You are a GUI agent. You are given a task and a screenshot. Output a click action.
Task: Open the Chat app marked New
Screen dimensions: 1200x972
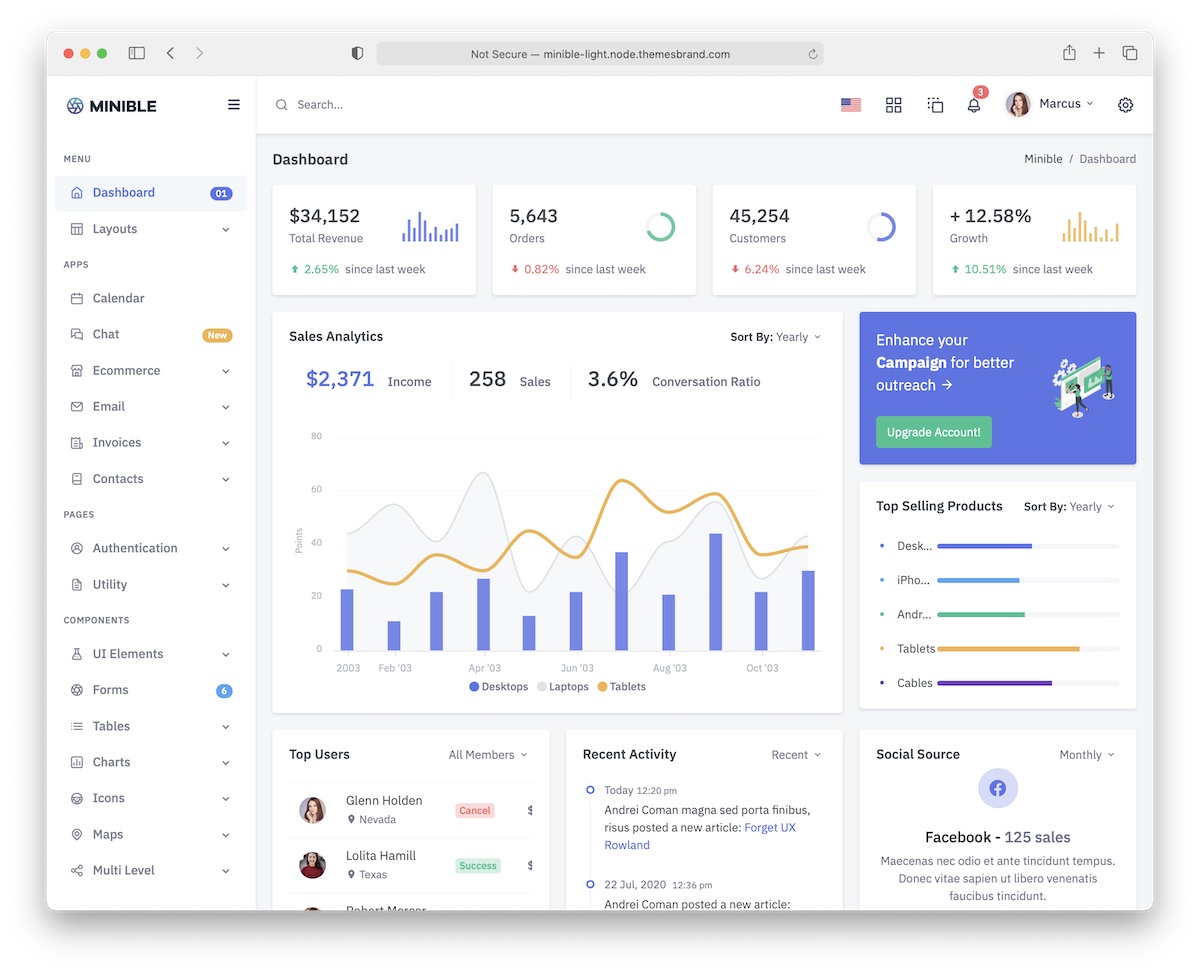pos(106,334)
